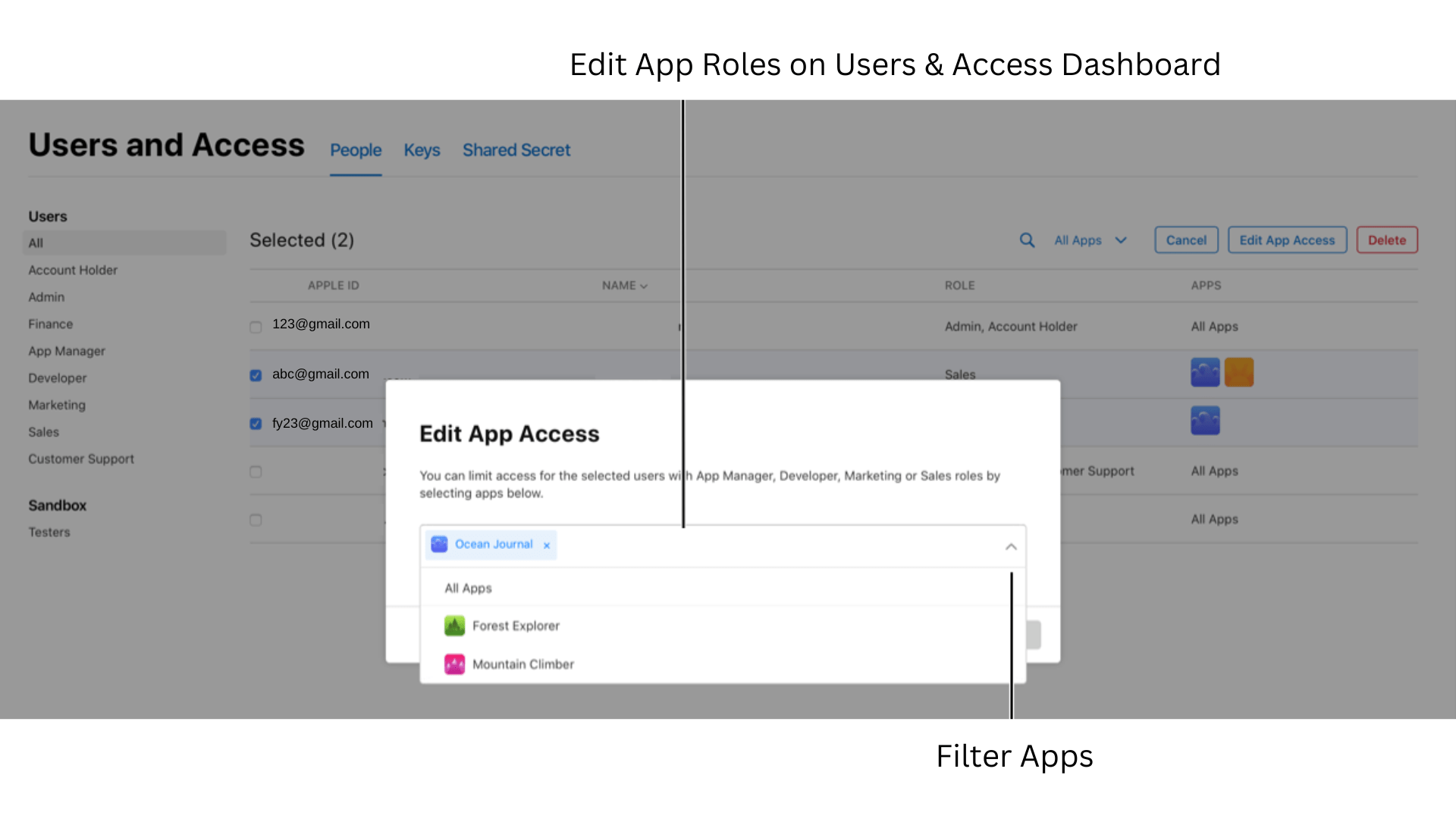Remove the Ocean Journal tag via its x icon
The width and height of the screenshot is (1456, 819).
point(547,544)
